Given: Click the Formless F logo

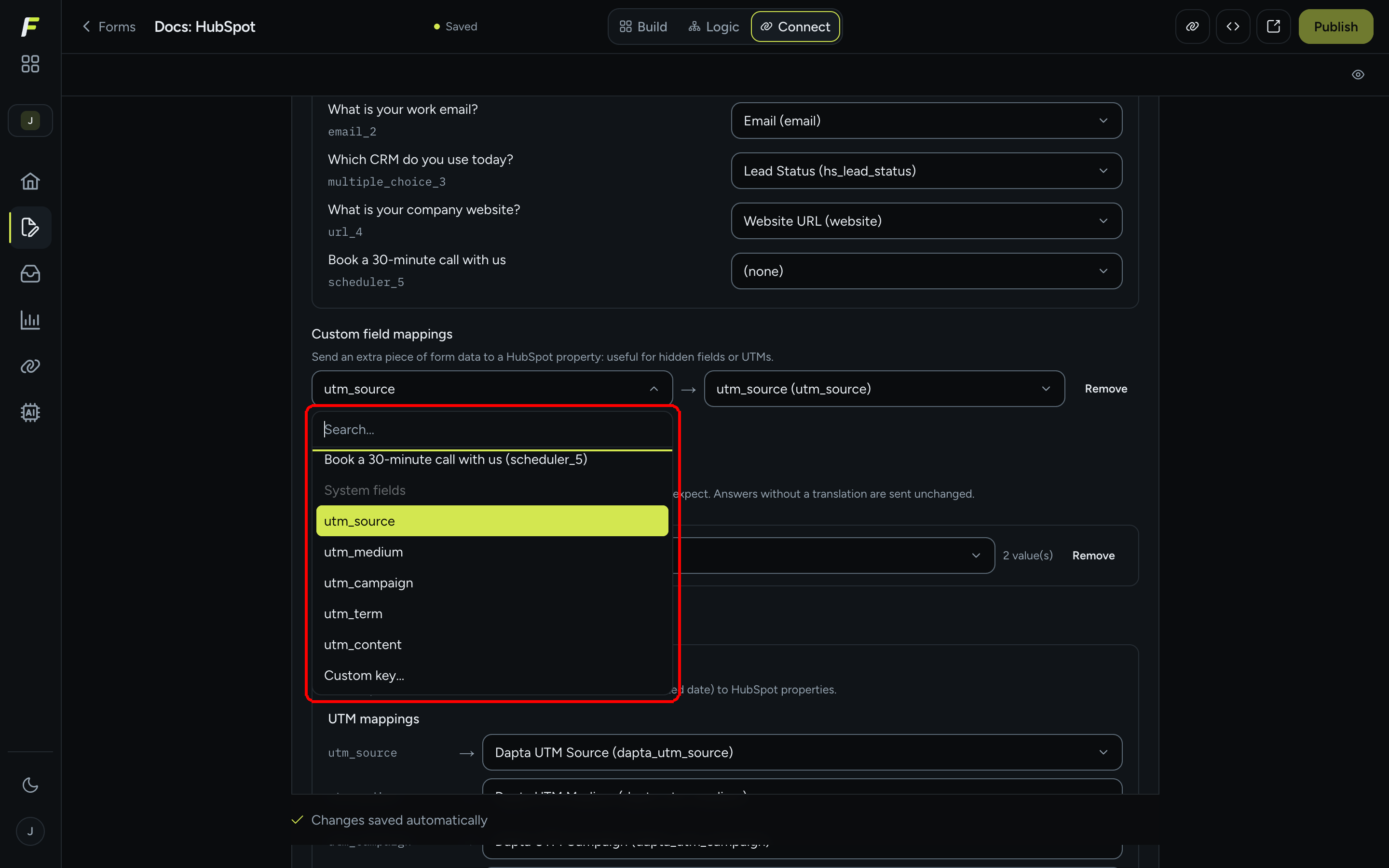Looking at the screenshot, I should [30, 27].
